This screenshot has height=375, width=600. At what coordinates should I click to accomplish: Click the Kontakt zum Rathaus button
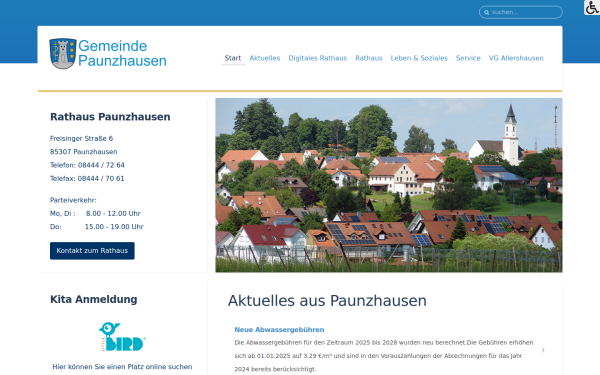92,251
